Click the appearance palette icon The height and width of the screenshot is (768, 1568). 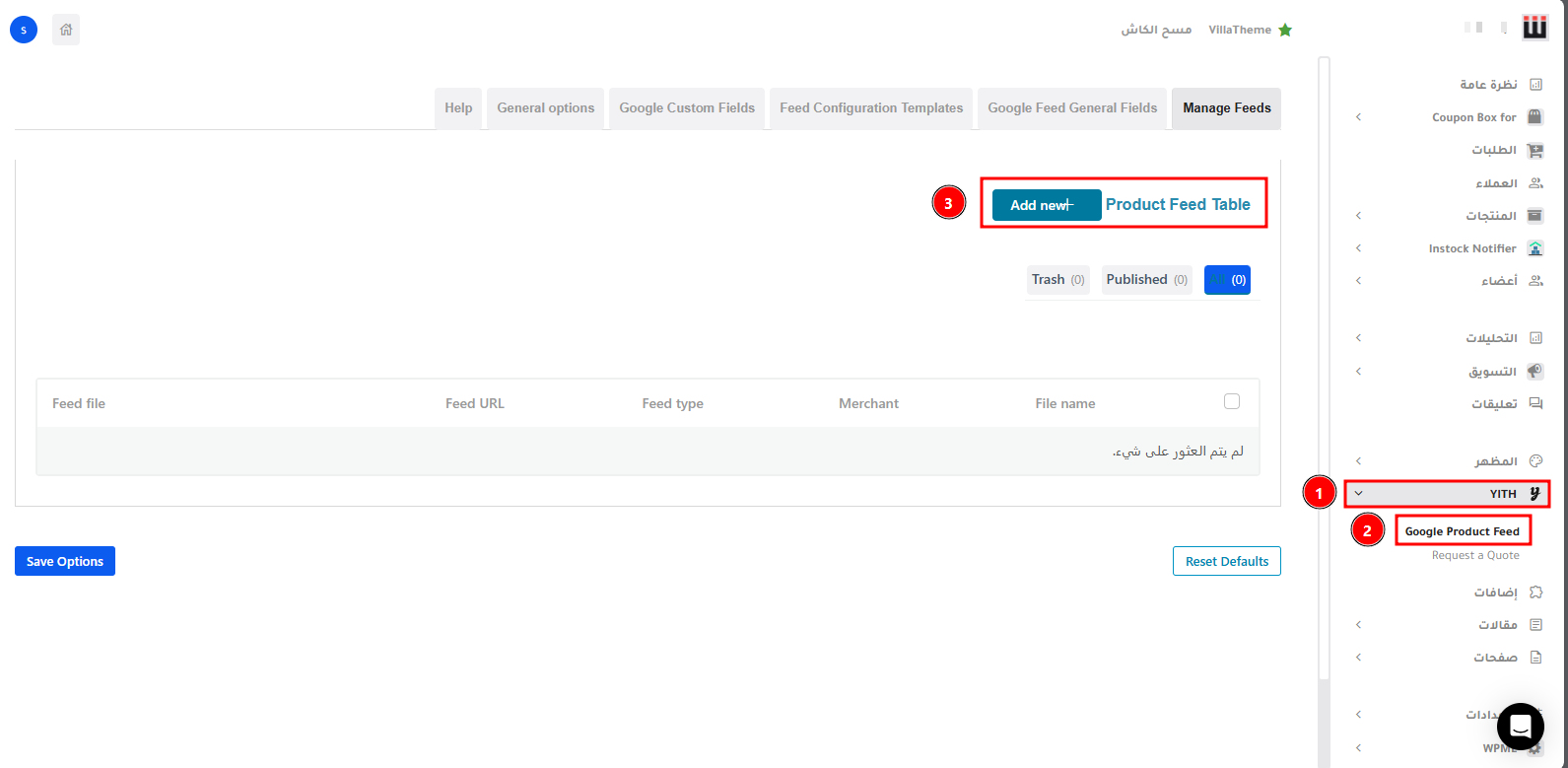click(x=1534, y=461)
